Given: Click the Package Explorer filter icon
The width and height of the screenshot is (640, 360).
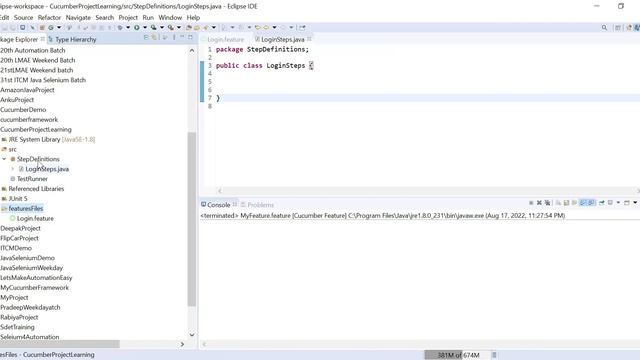Looking at the screenshot, I should pyautogui.click(x=165, y=37).
